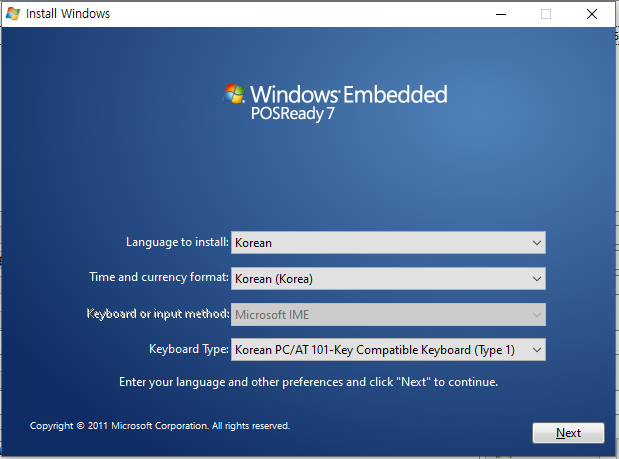This screenshot has height=459, width=619.
Task: Click the 'Language to install:' label
Action: pos(177,242)
